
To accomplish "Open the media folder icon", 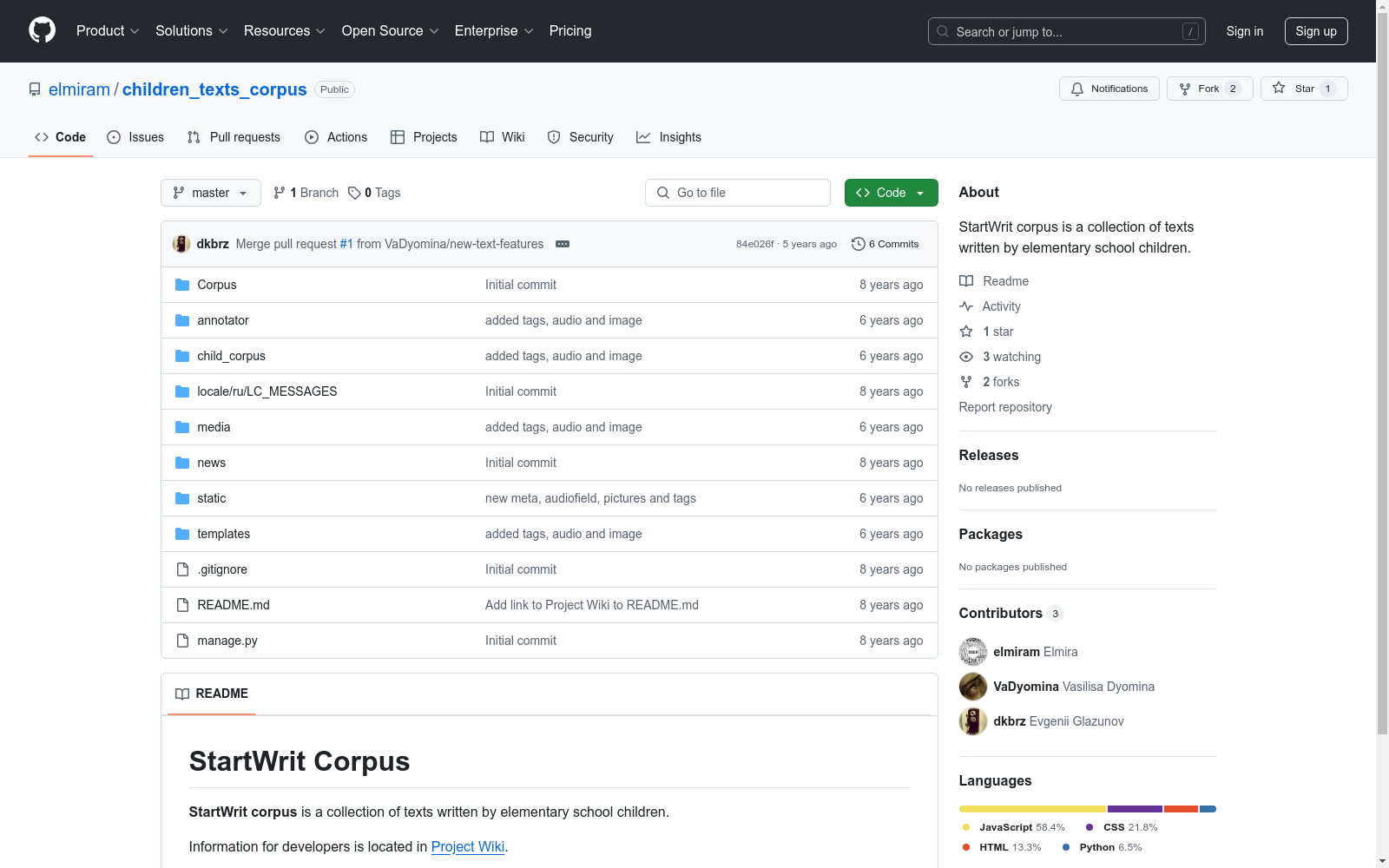I will point(182,427).
